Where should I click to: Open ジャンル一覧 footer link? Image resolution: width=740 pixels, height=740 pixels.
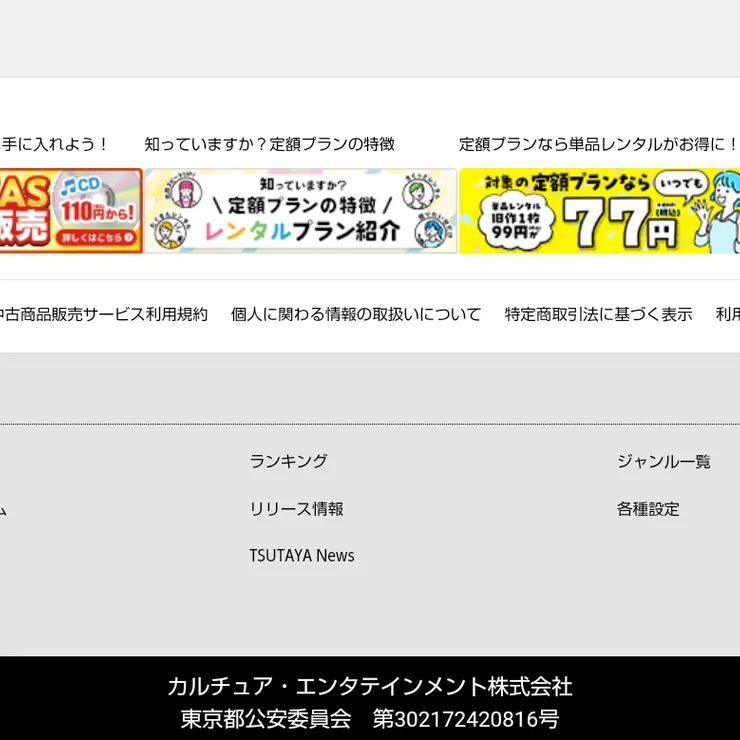tap(663, 461)
